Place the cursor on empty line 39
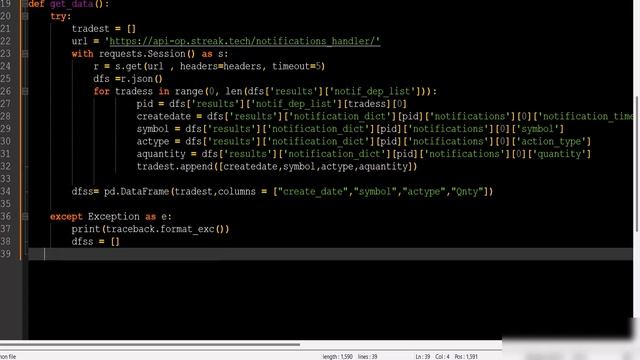The image size is (640, 360). tap(331, 254)
